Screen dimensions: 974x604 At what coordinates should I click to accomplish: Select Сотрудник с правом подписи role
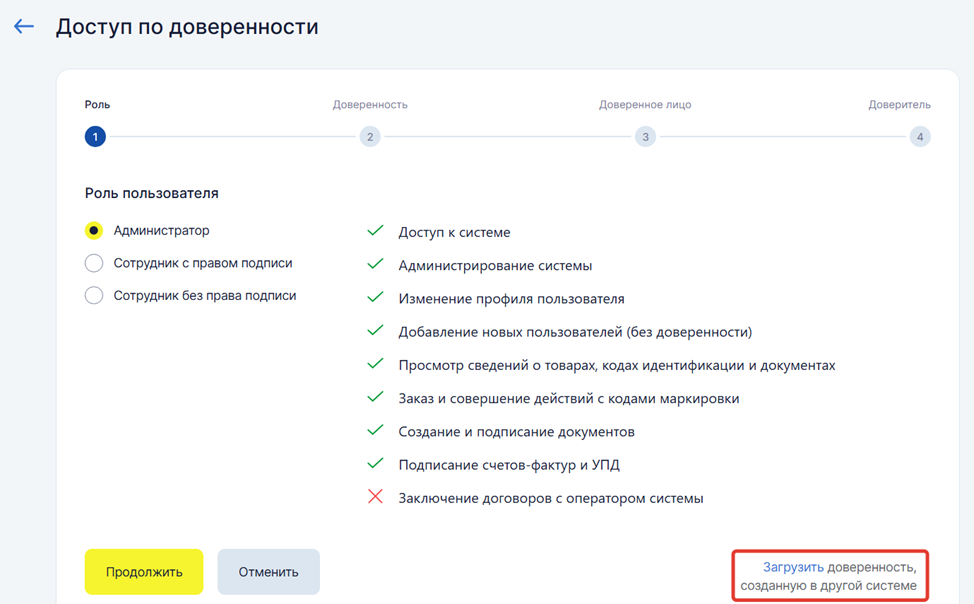[94, 263]
